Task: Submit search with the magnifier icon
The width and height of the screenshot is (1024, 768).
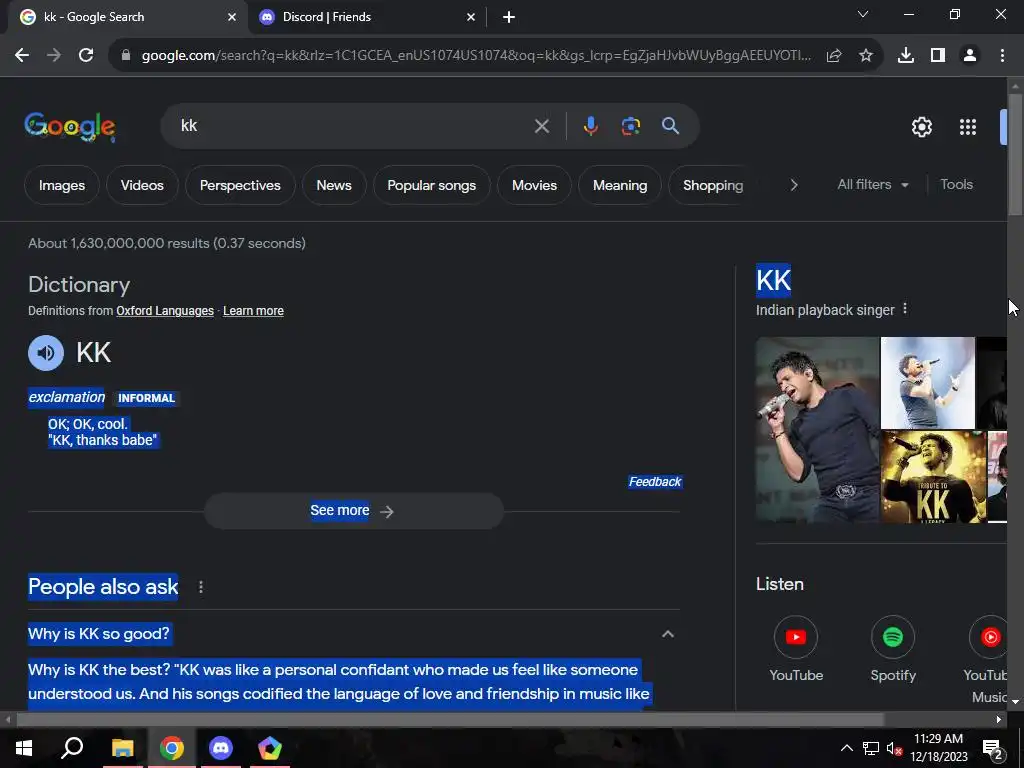Action: 671,125
